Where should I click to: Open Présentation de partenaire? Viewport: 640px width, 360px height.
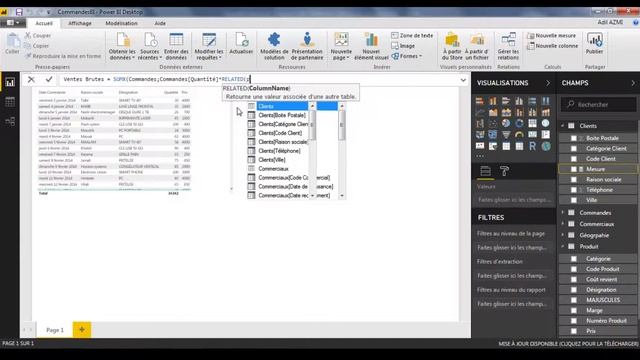coord(307,46)
